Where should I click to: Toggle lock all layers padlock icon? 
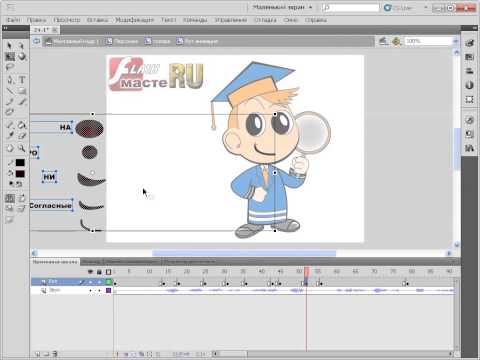coord(99,272)
